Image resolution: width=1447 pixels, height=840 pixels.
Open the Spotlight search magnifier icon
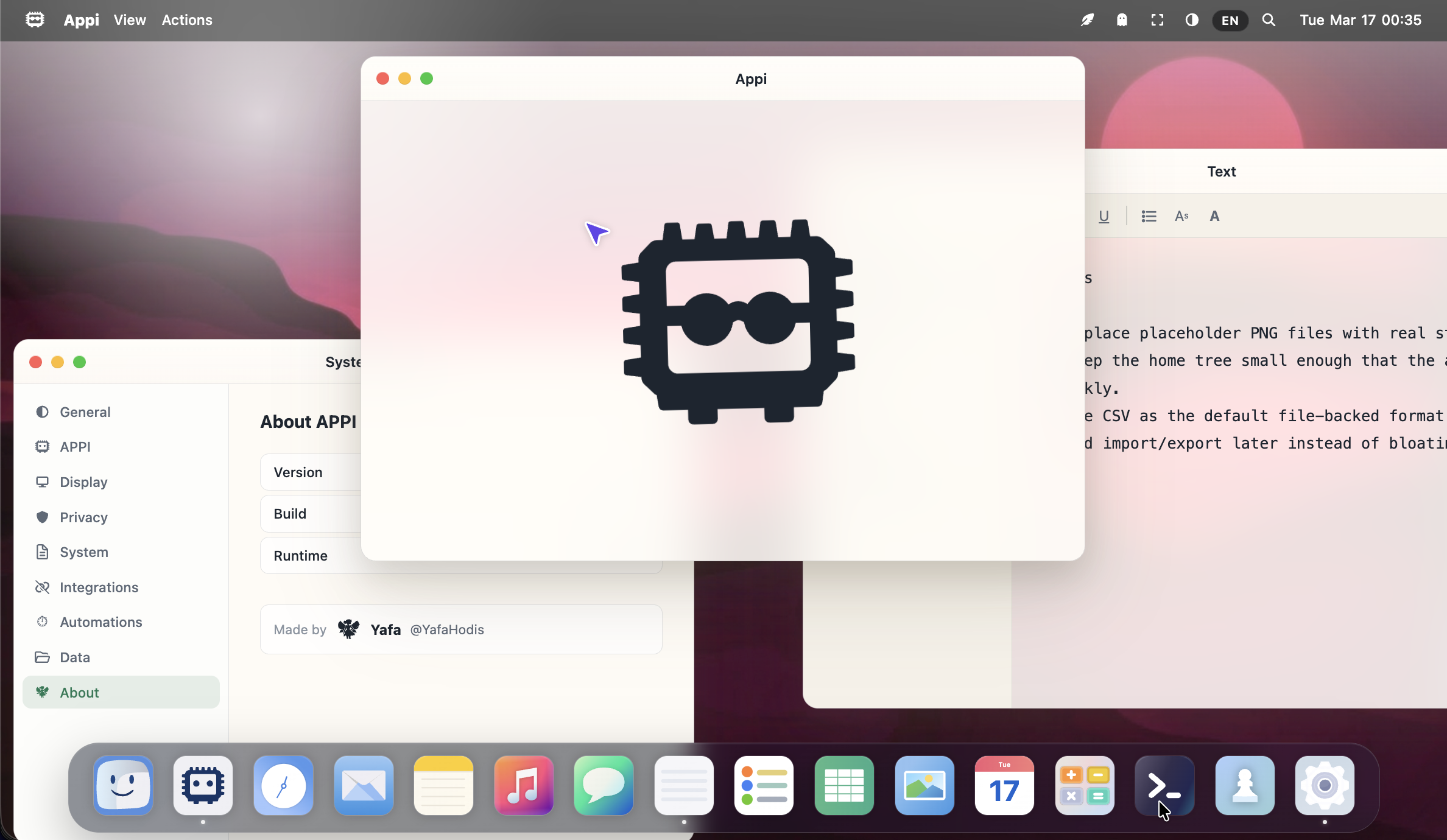tap(1269, 20)
